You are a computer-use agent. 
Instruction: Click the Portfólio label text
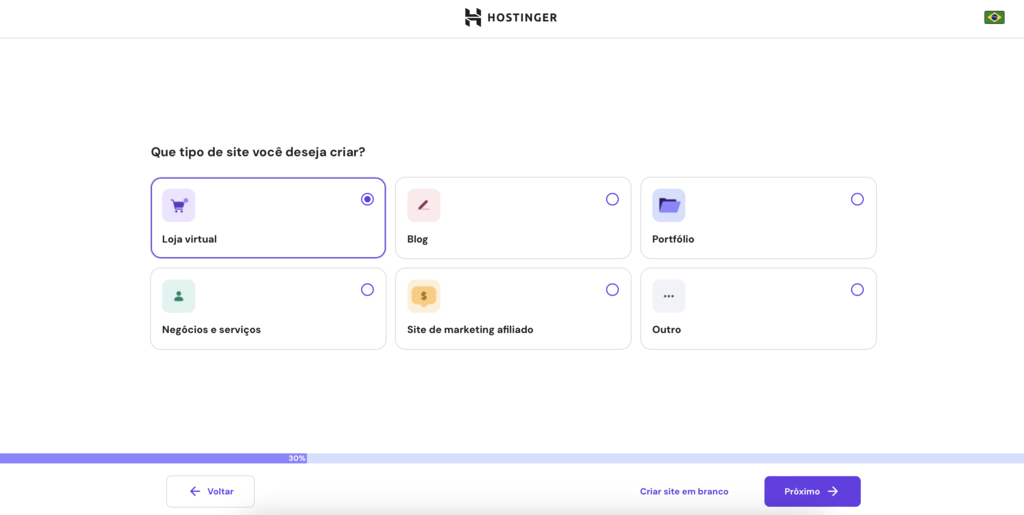coord(673,240)
